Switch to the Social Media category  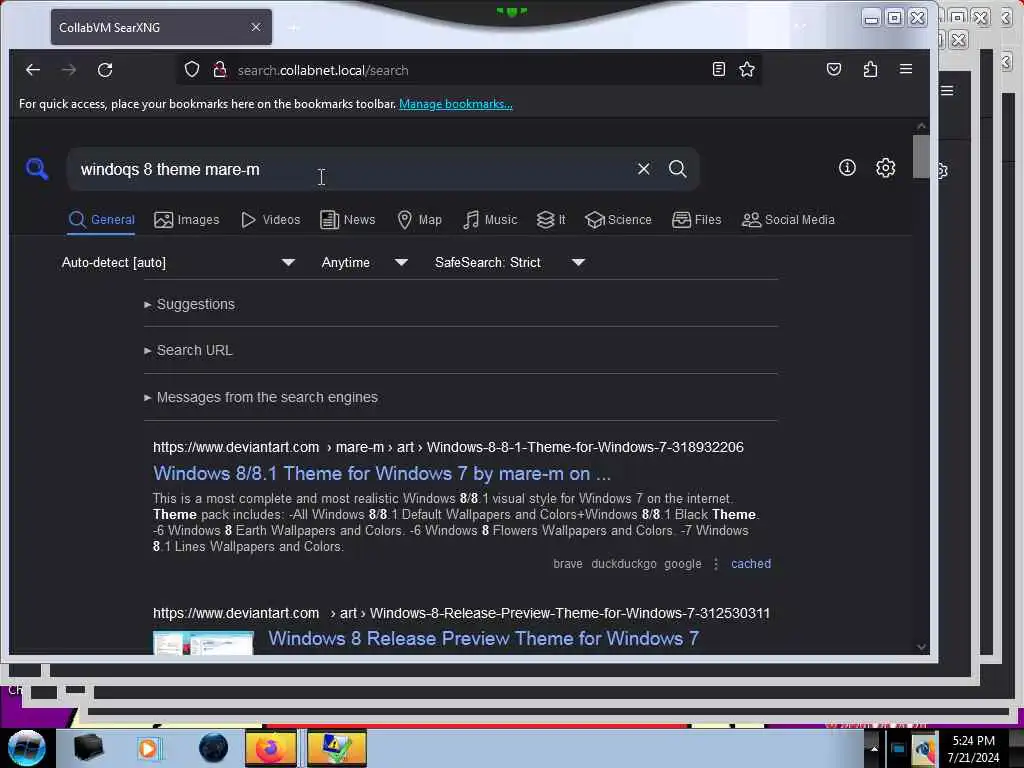click(x=788, y=220)
